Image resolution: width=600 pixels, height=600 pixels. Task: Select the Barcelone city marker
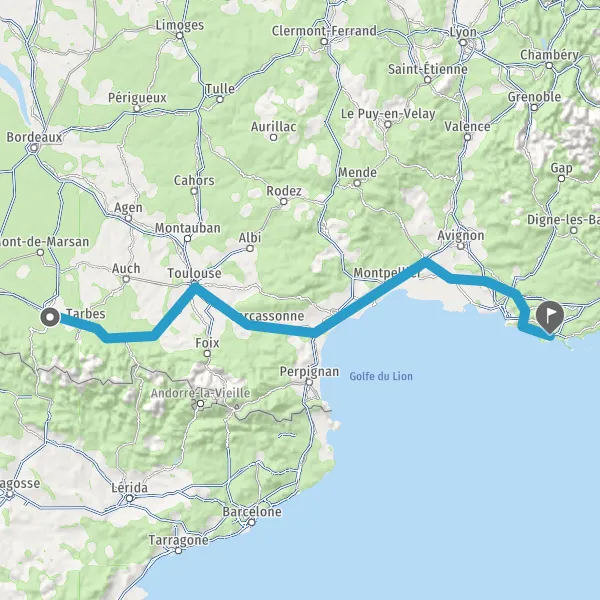[251, 522]
